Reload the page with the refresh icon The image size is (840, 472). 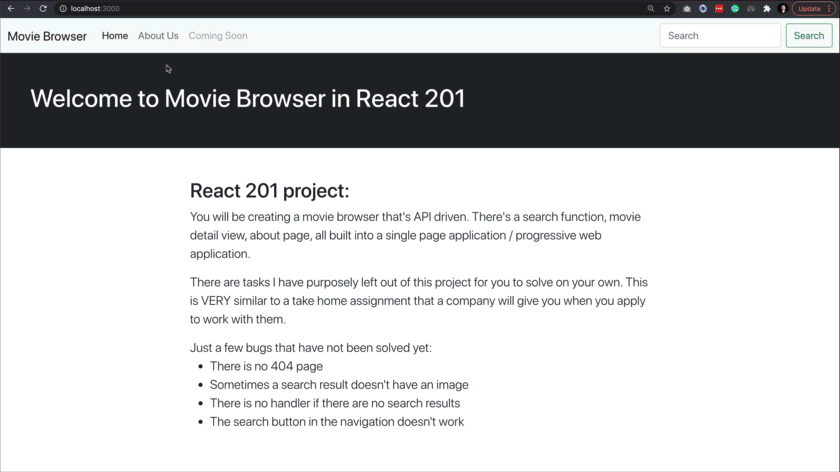coord(43,9)
